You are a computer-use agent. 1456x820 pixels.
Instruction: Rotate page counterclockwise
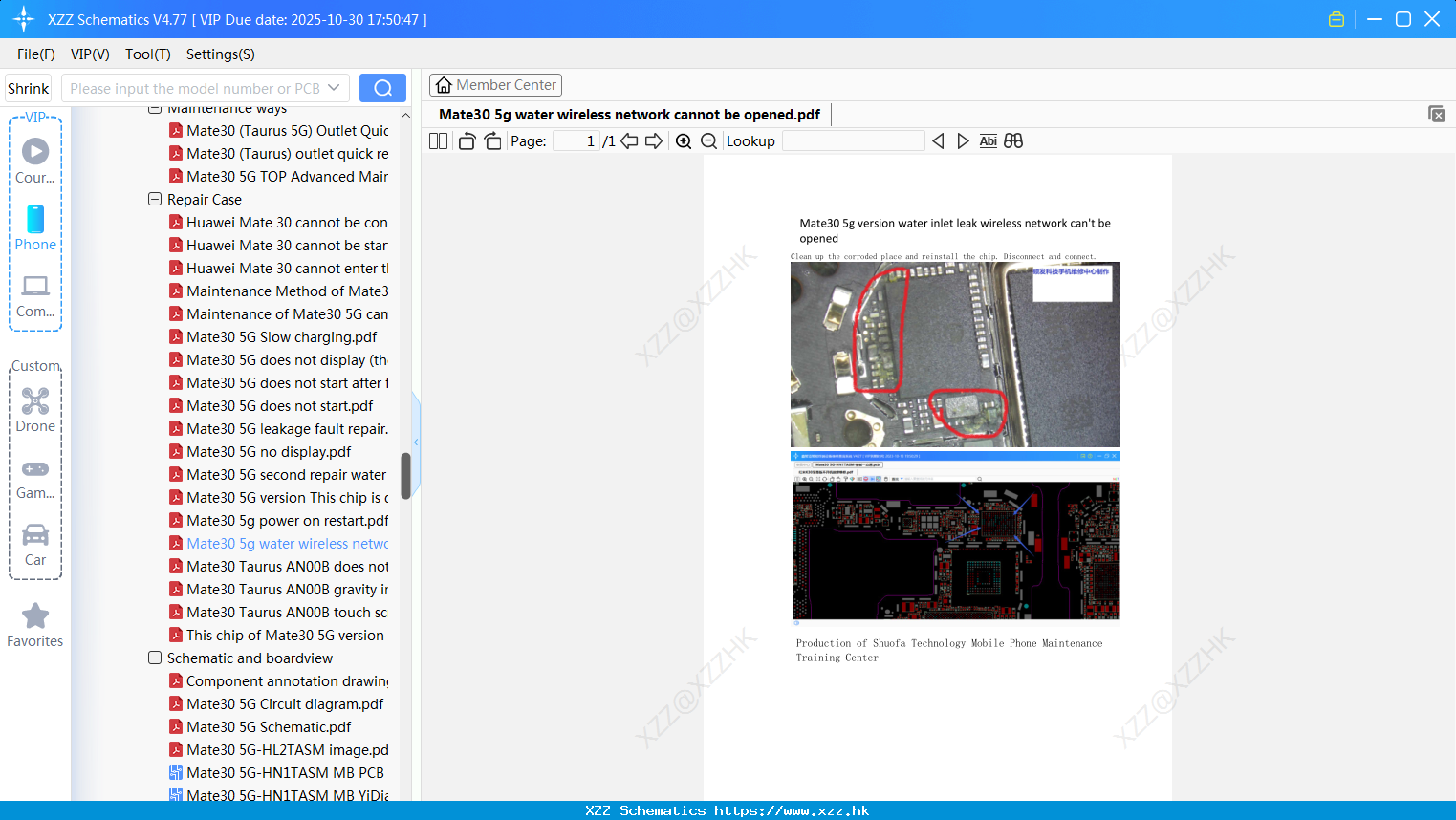coord(467,140)
